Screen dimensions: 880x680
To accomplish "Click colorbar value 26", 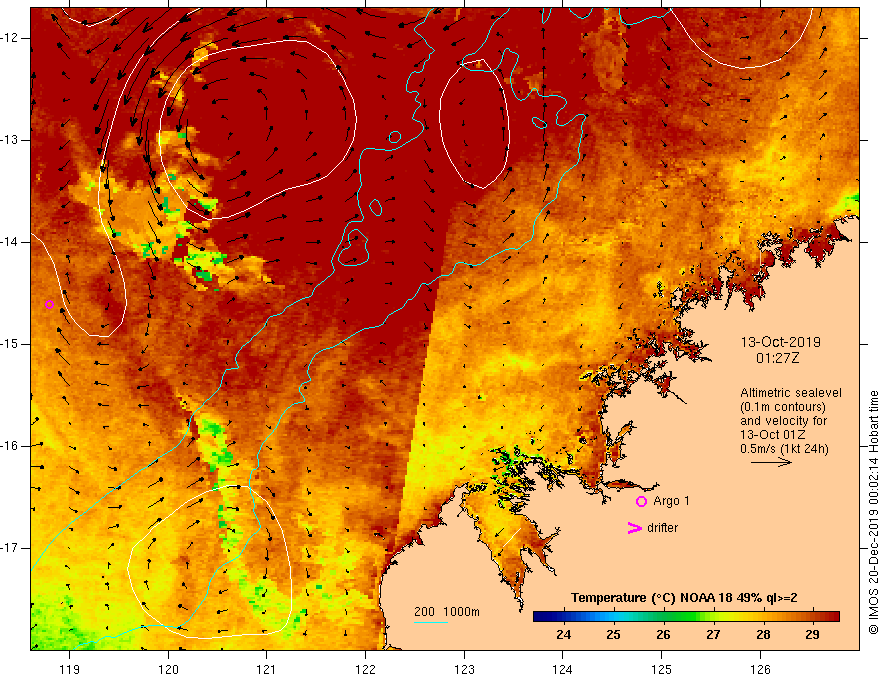I will click(663, 635).
